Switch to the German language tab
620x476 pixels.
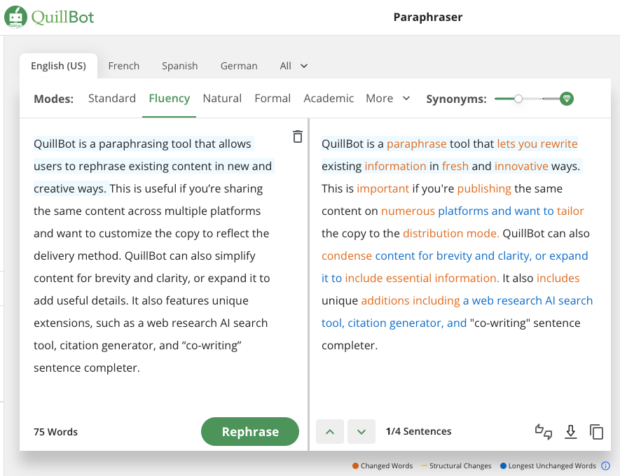coord(239,66)
